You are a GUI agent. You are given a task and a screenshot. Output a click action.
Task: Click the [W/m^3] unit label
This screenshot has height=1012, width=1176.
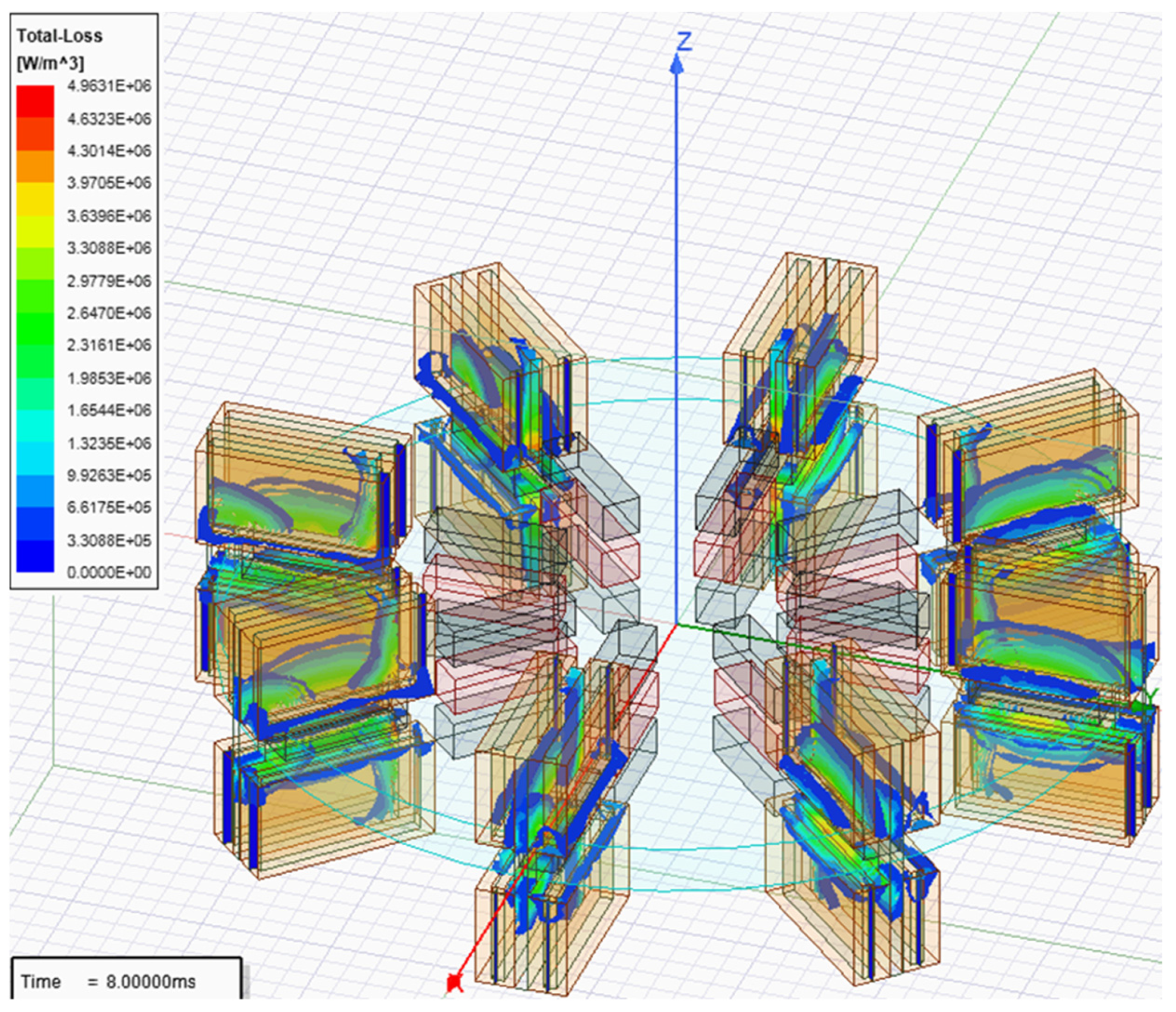coord(50,63)
